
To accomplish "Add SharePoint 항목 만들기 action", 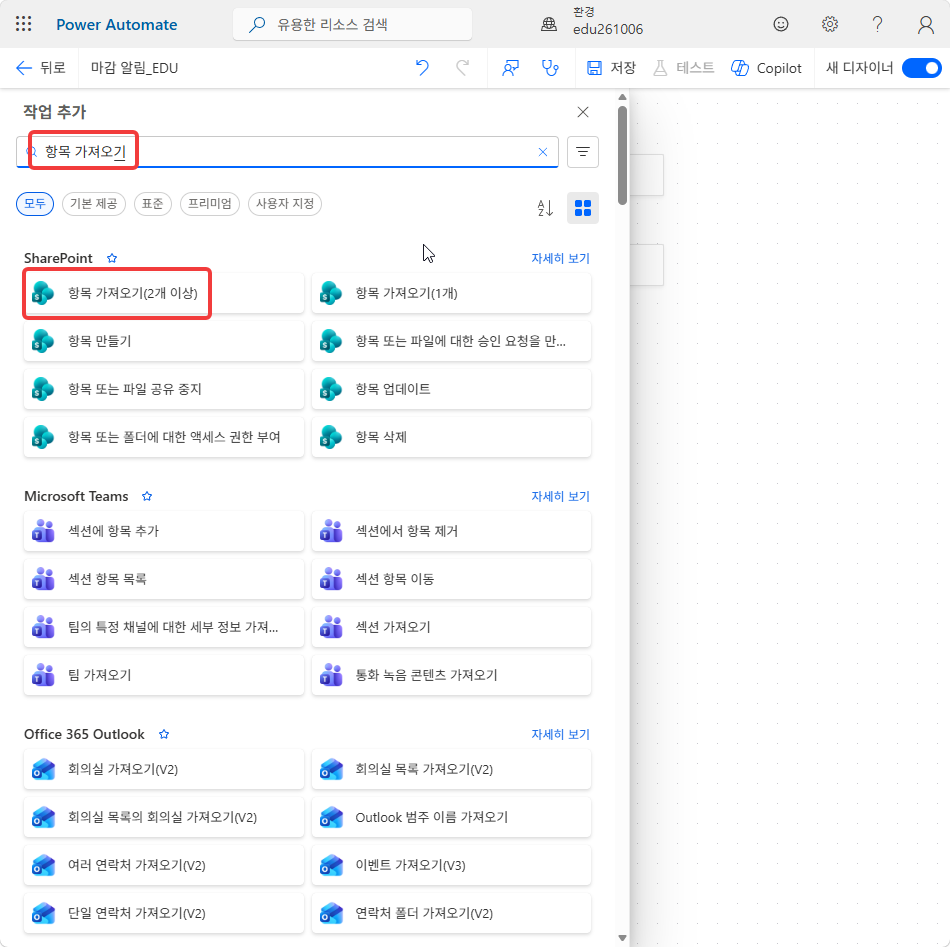I will tap(164, 341).
